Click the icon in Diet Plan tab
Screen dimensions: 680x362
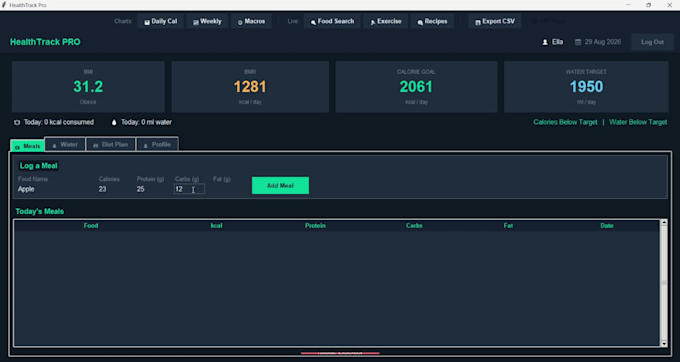95,146
